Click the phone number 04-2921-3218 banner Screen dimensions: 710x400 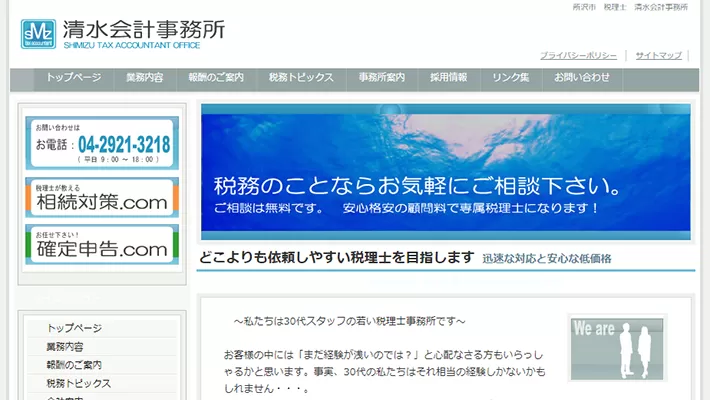click(102, 143)
